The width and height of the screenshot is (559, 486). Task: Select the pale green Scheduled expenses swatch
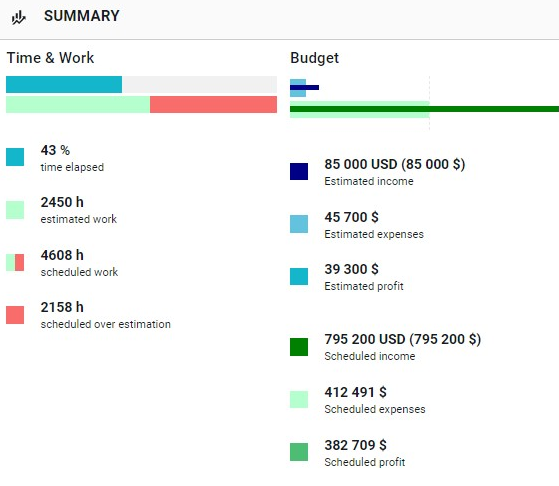point(299,399)
